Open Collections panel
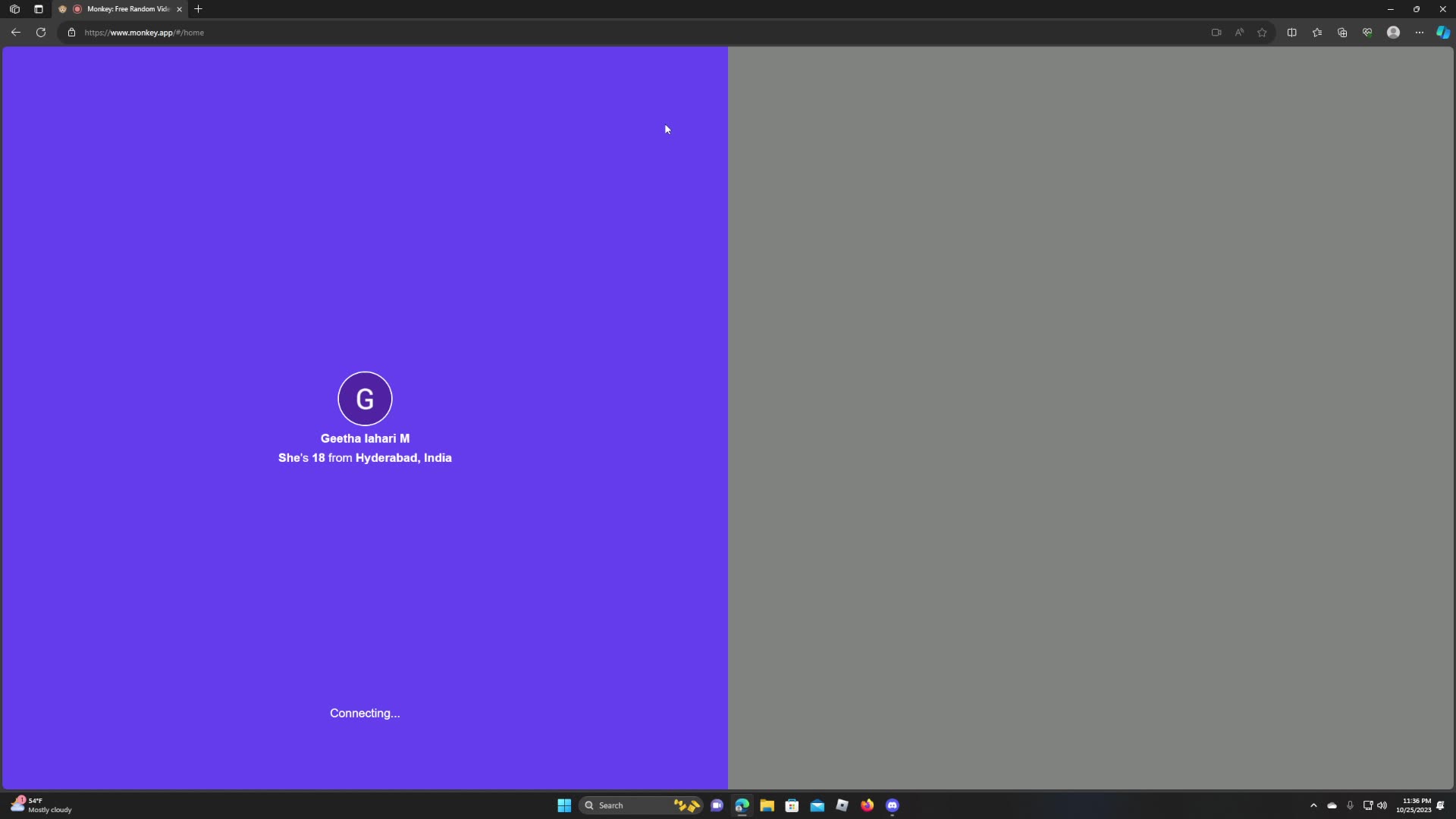The image size is (1456, 819). (x=1342, y=33)
